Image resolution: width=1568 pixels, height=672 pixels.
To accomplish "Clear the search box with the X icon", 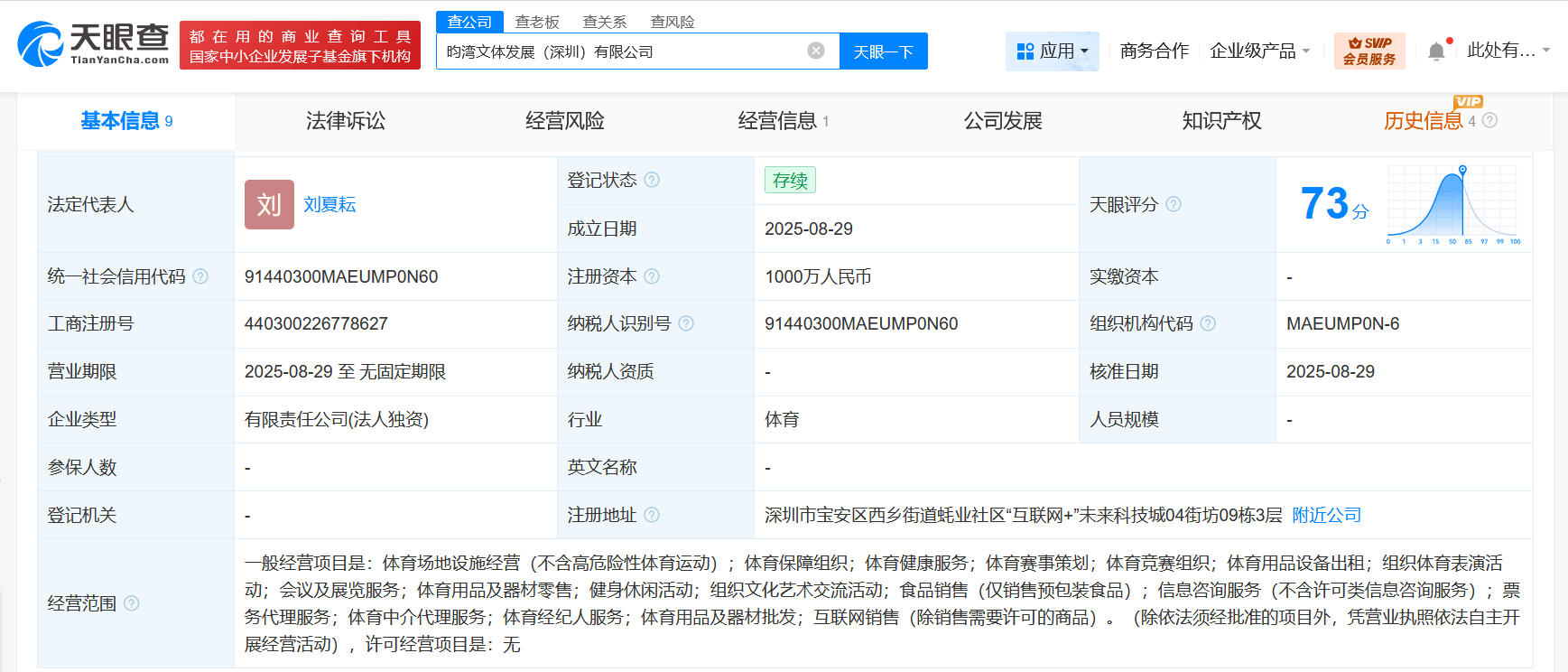I will click(816, 51).
